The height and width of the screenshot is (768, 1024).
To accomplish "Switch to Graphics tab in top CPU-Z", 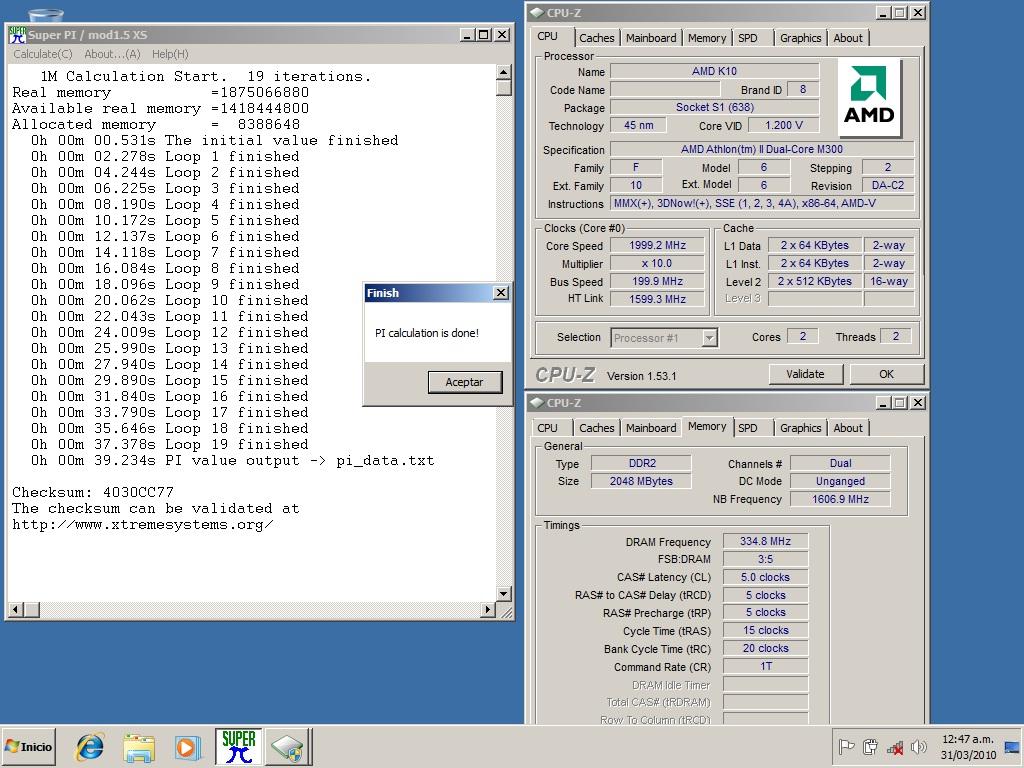I will coord(800,38).
